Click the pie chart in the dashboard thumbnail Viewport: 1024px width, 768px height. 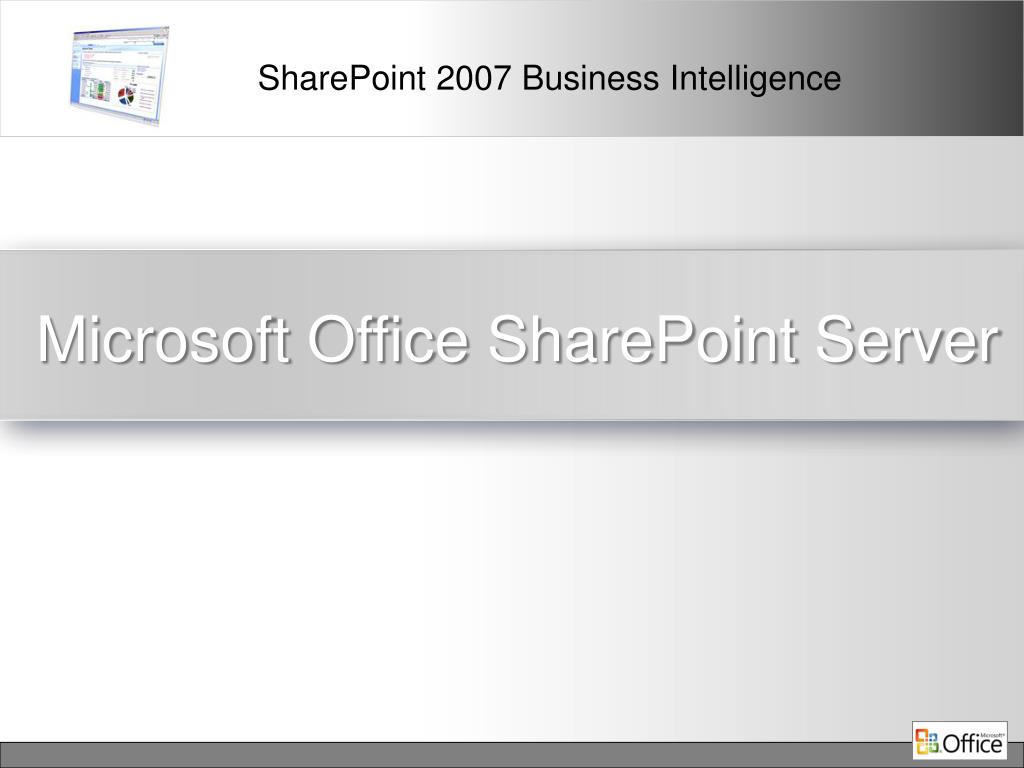(125, 96)
